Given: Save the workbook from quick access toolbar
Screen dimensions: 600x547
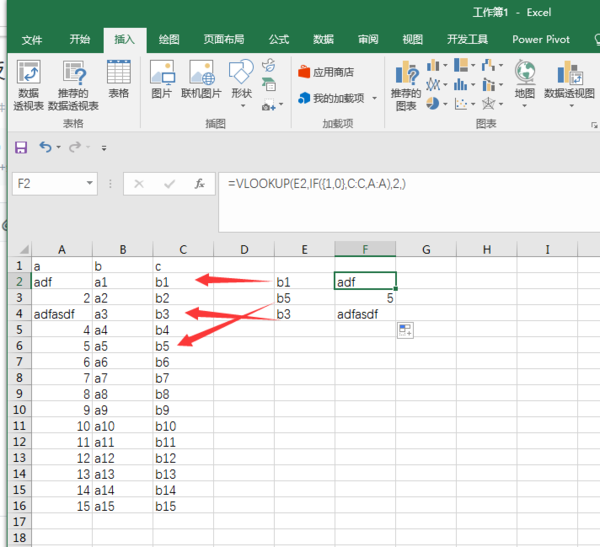Looking at the screenshot, I should [21, 147].
